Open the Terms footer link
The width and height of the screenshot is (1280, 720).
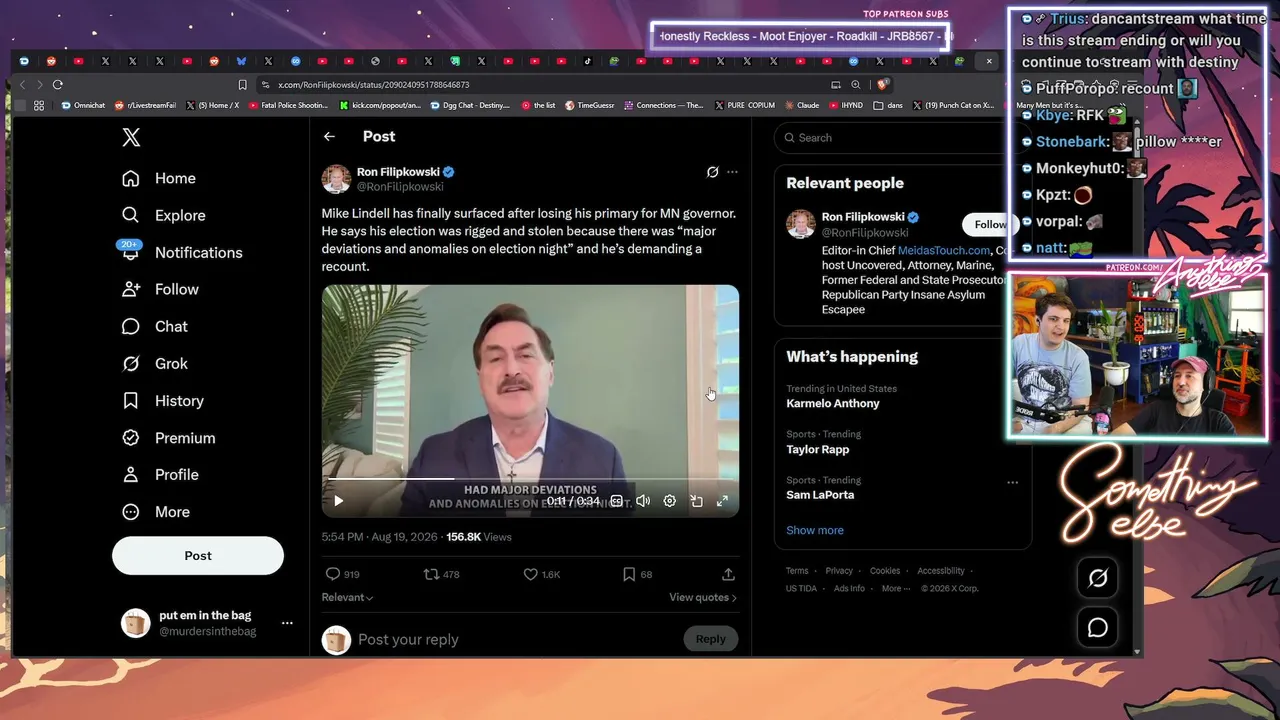click(797, 571)
